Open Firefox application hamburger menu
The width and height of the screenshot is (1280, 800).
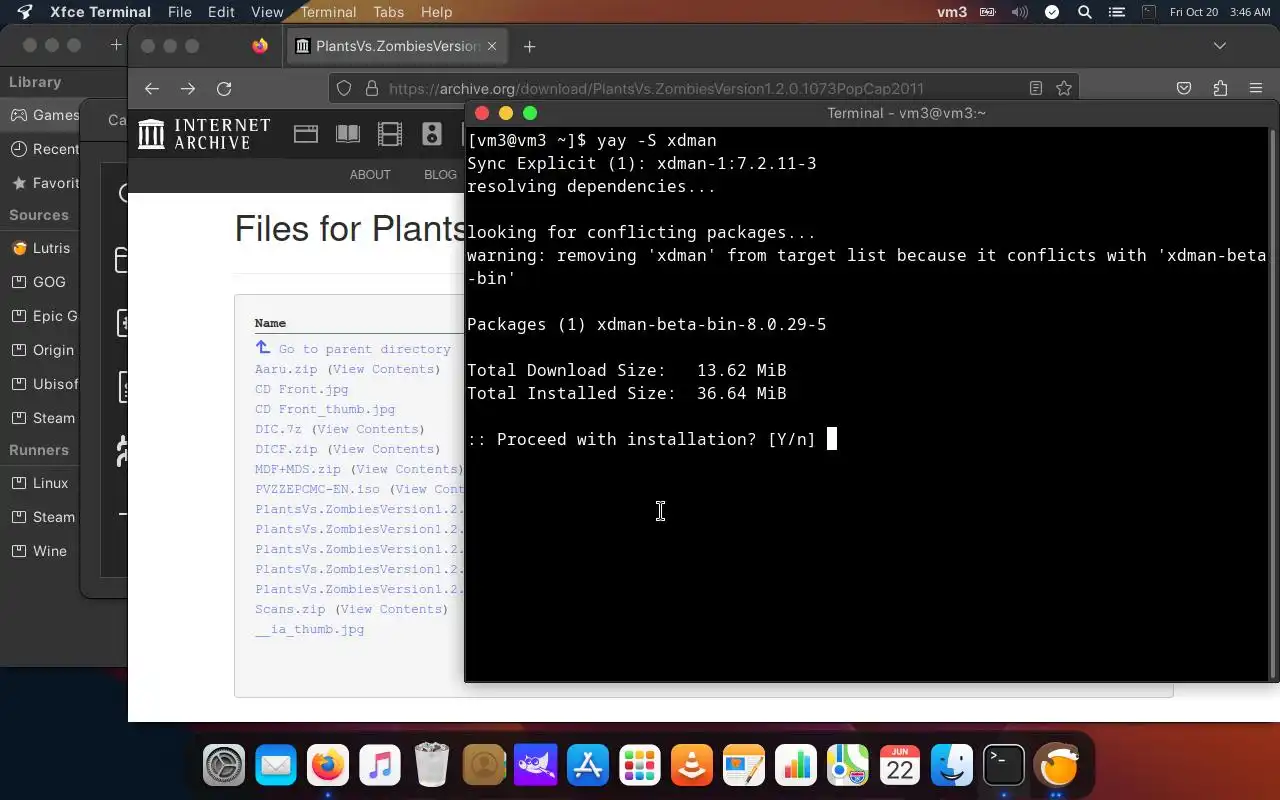[1256, 88]
